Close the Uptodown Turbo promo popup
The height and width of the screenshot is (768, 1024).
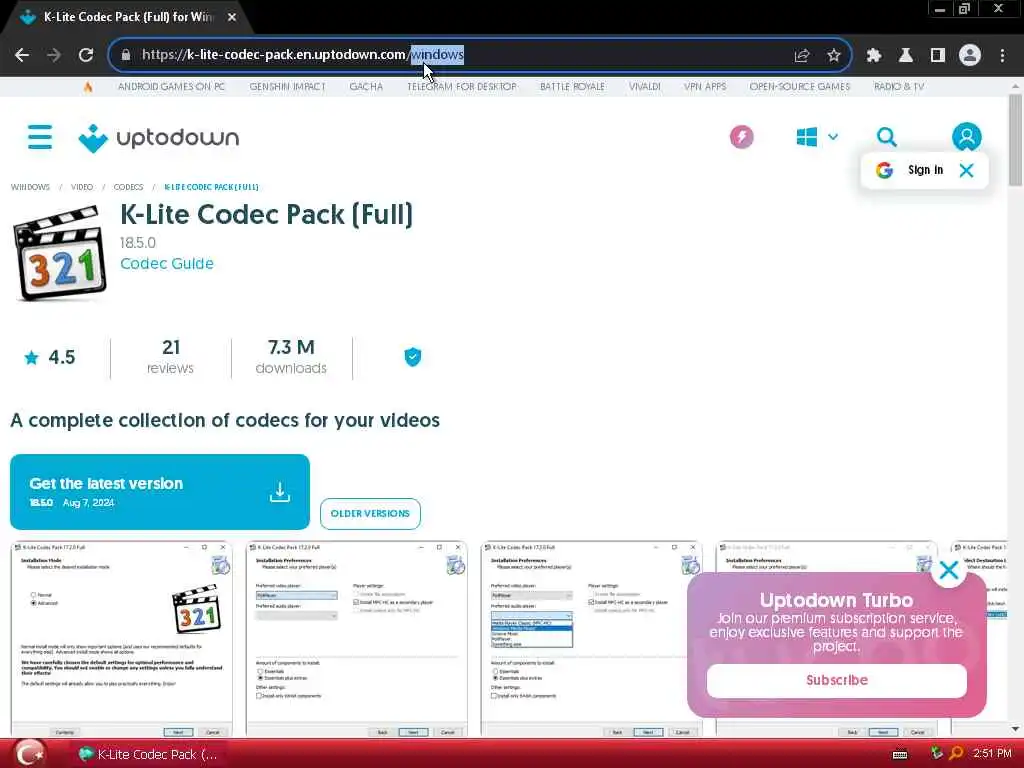(x=948, y=570)
